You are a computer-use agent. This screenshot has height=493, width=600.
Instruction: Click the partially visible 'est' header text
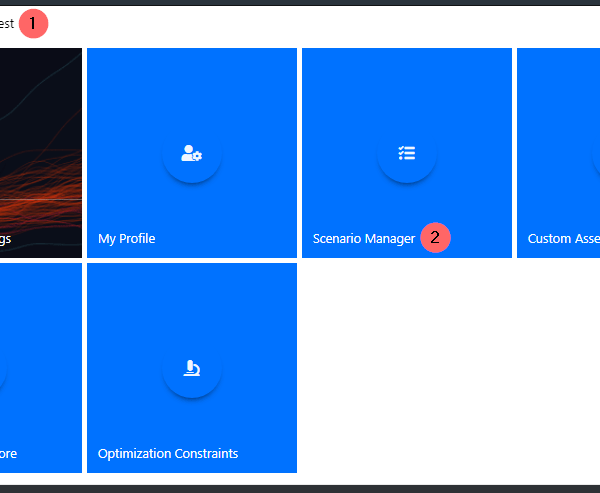(7, 22)
